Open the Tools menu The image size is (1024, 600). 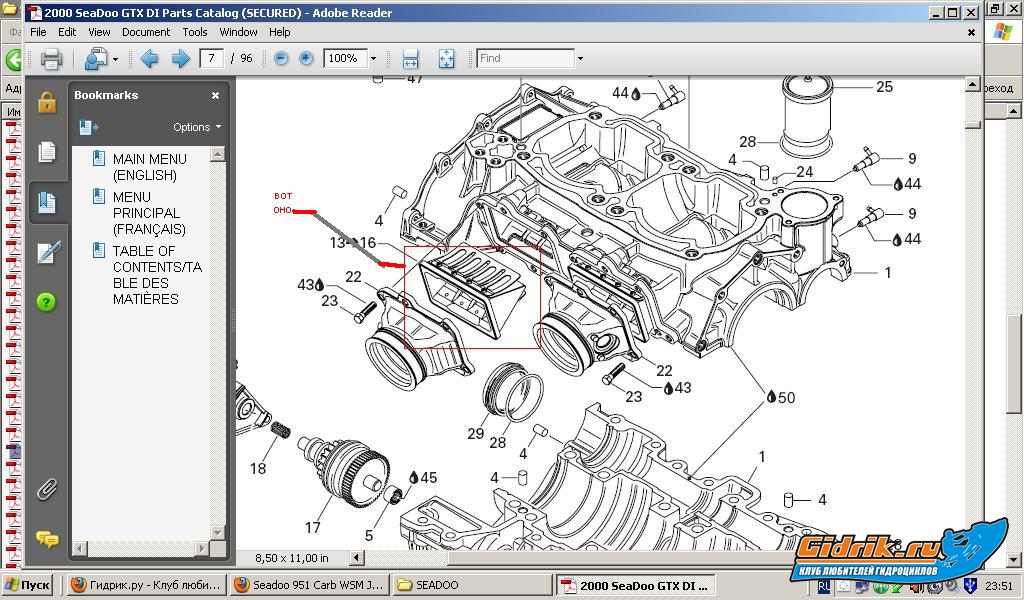click(x=195, y=32)
